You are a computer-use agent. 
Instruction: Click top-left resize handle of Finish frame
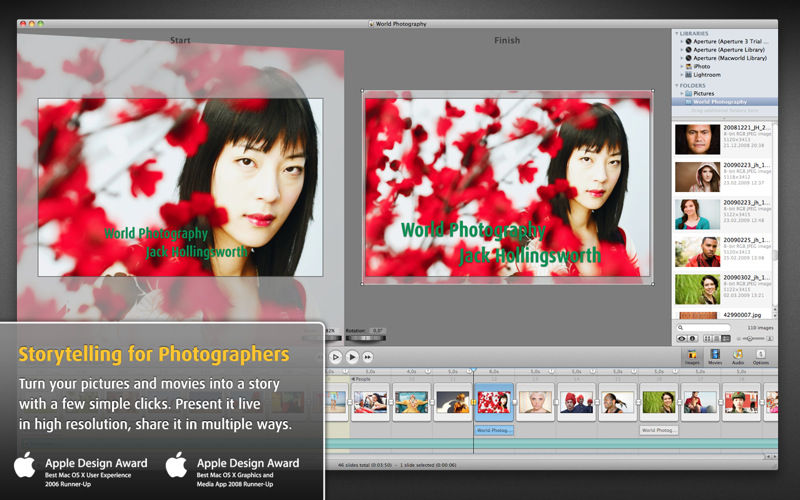pyautogui.click(x=363, y=91)
